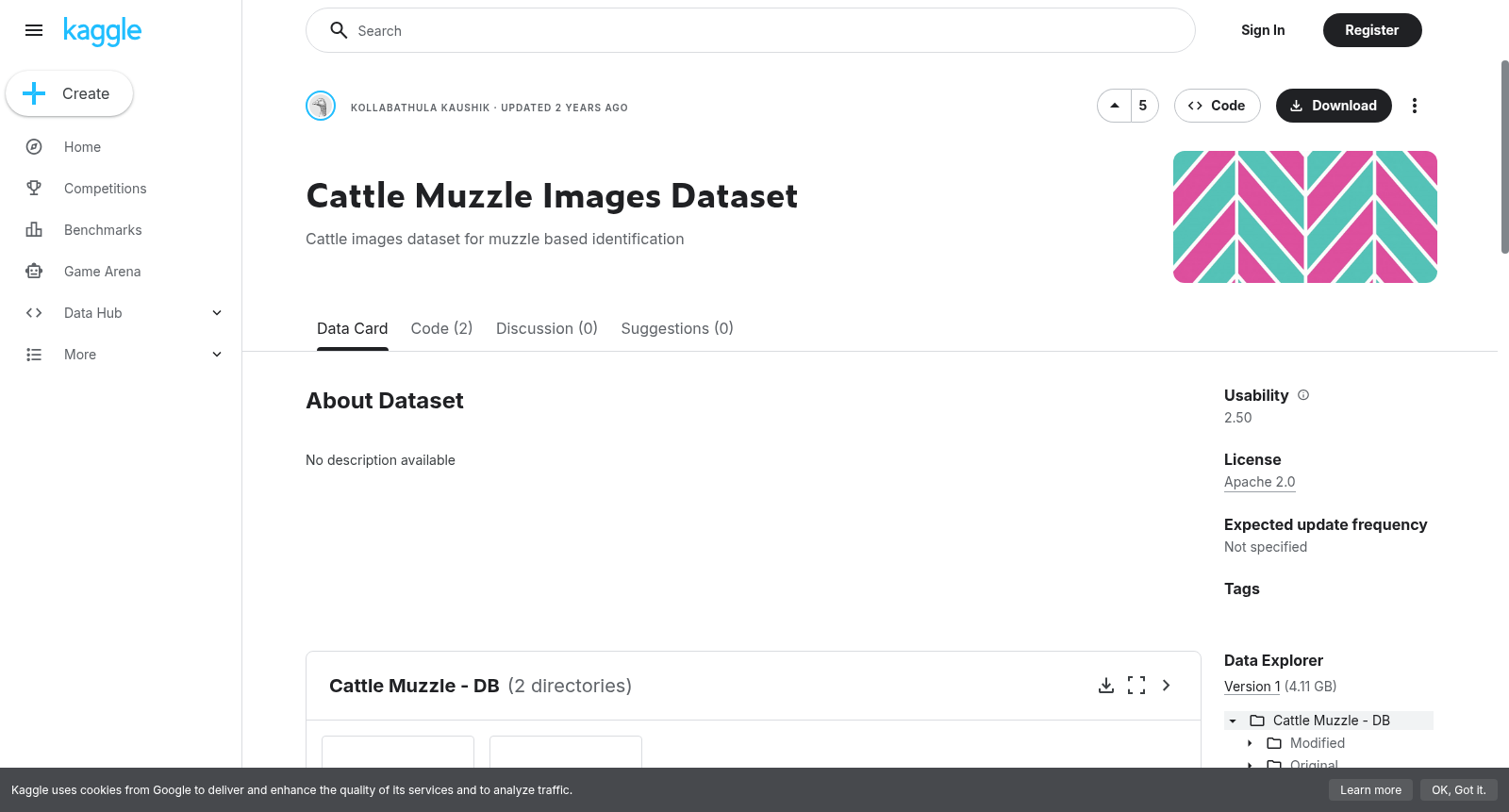The height and width of the screenshot is (812, 1509).
Task: Accept cookies with OK, Got it
Action: (x=1458, y=790)
